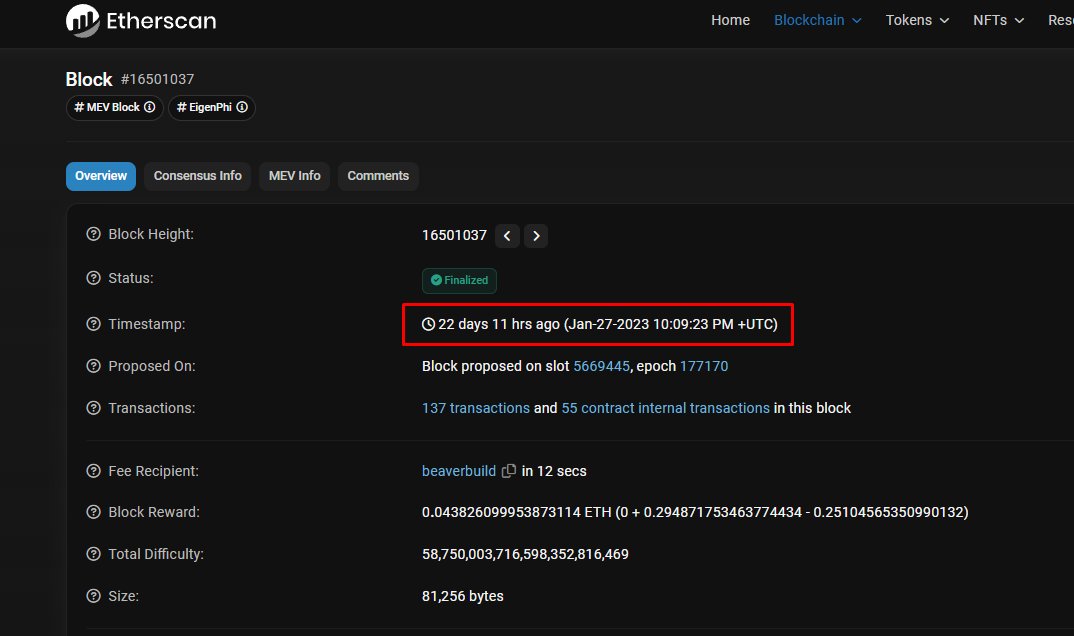Click the Etherscan logo icon

point(83,21)
